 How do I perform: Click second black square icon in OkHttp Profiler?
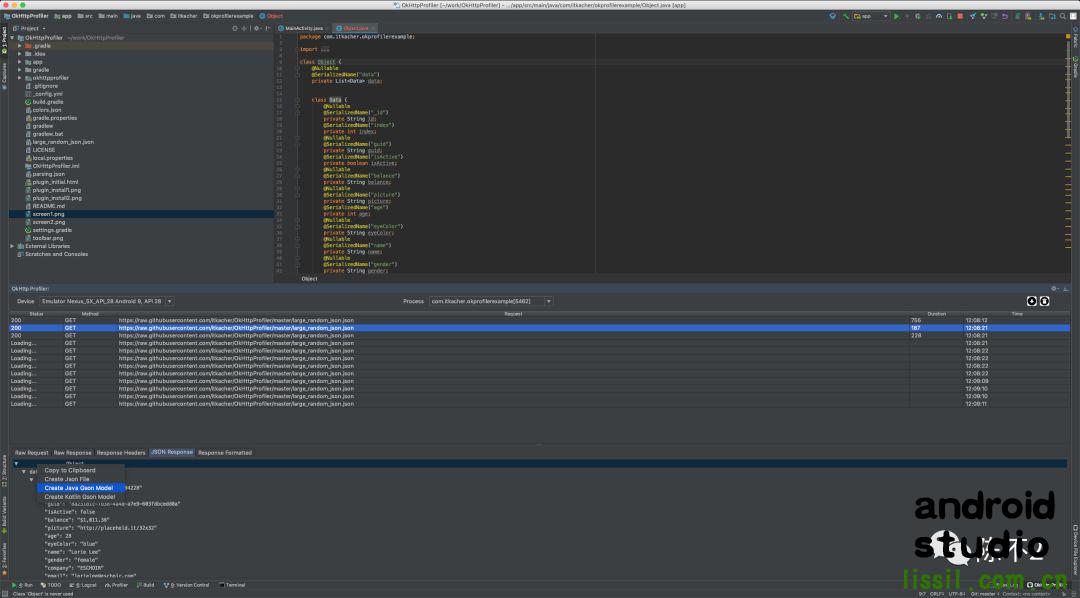pos(1044,301)
